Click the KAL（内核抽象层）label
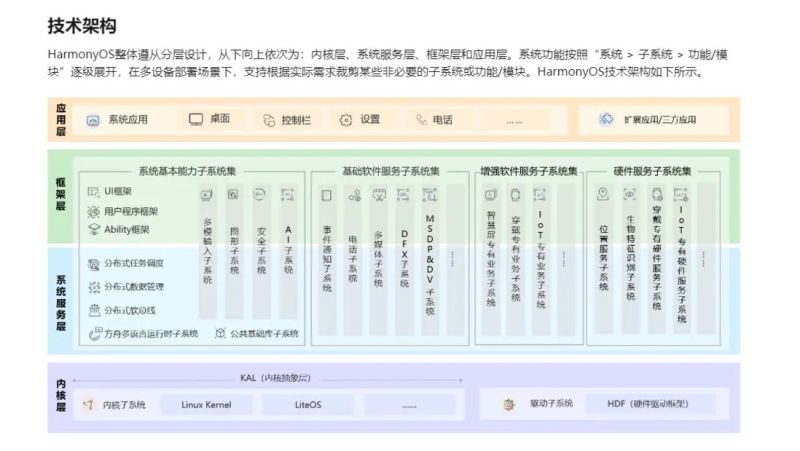Screen dimensions: 800x451 click(276, 378)
